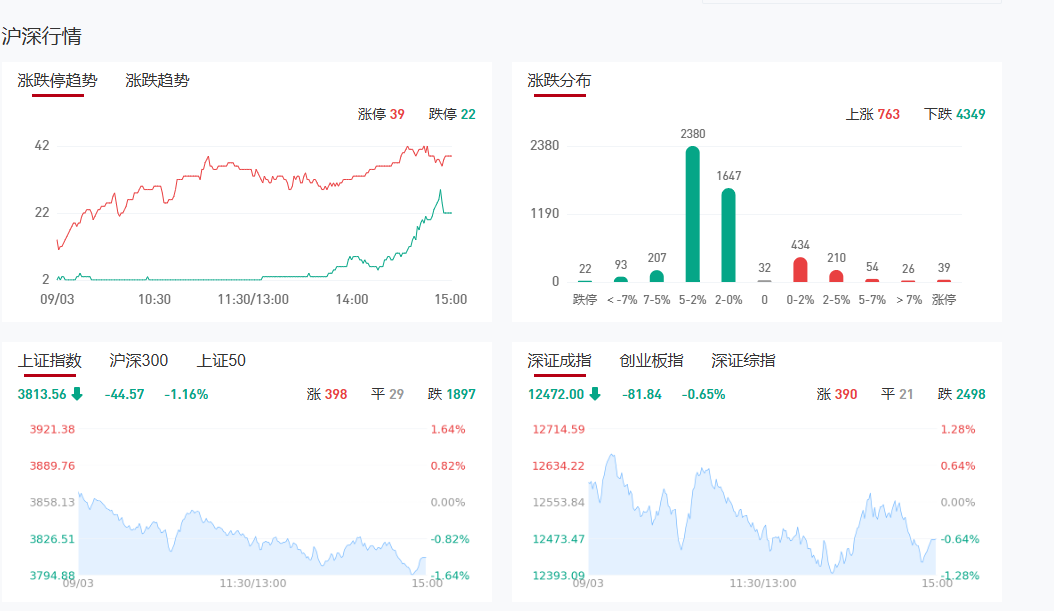Click the red 0-2% gain bar
Image resolution: width=1054 pixels, height=611 pixels.
coord(800,270)
